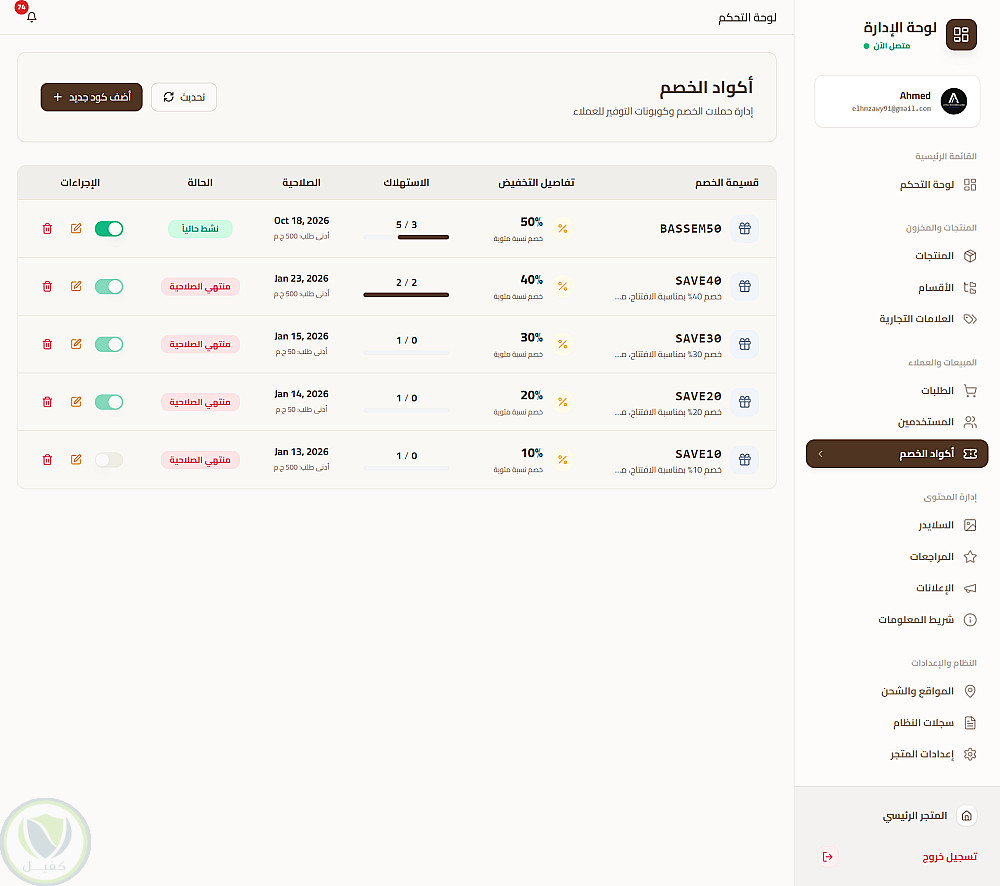Enable the SAVE10 coupon toggle

click(x=109, y=460)
